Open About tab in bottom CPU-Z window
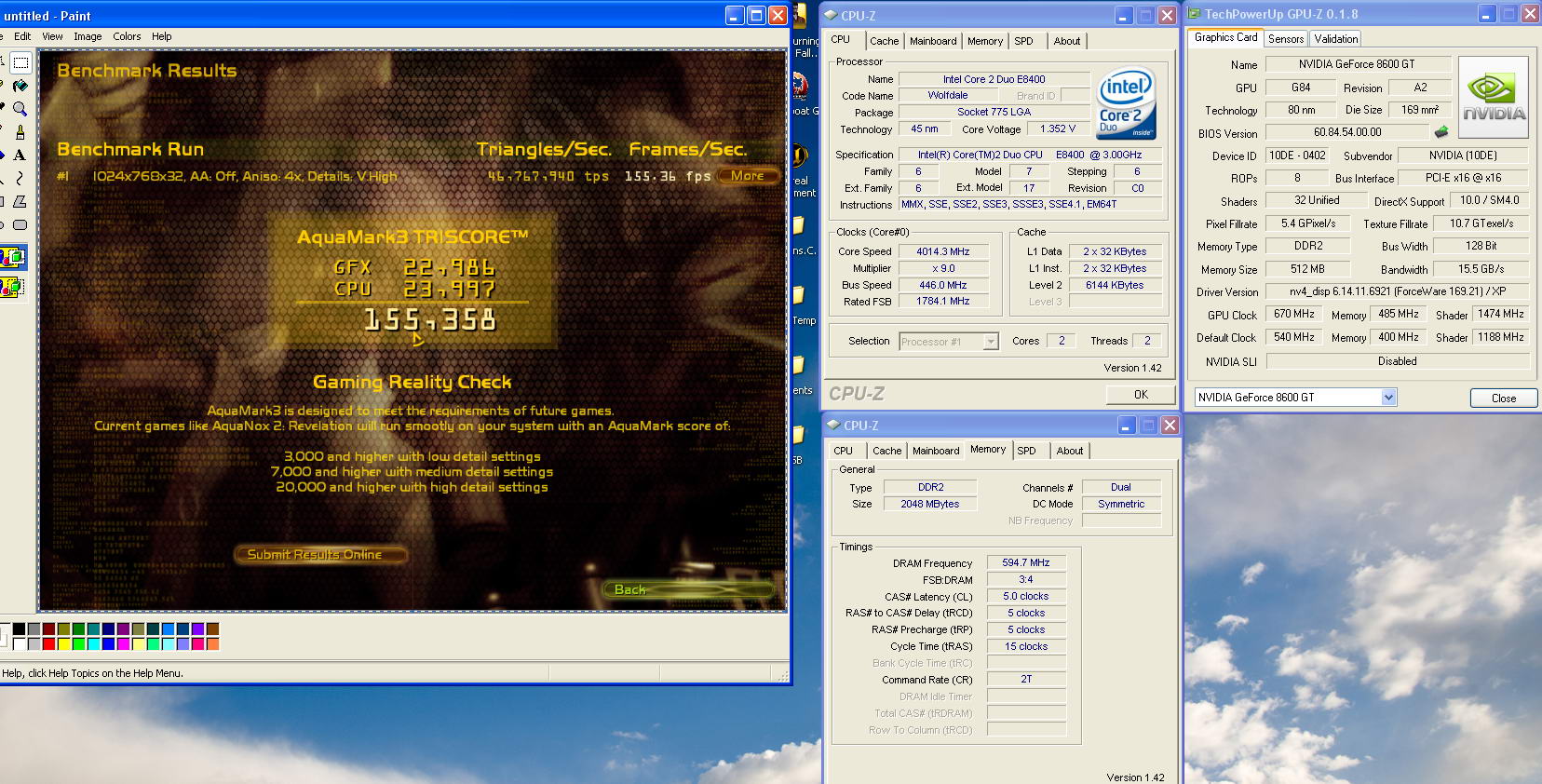This screenshot has height=784, width=1542. pyautogui.click(x=1070, y=451)
